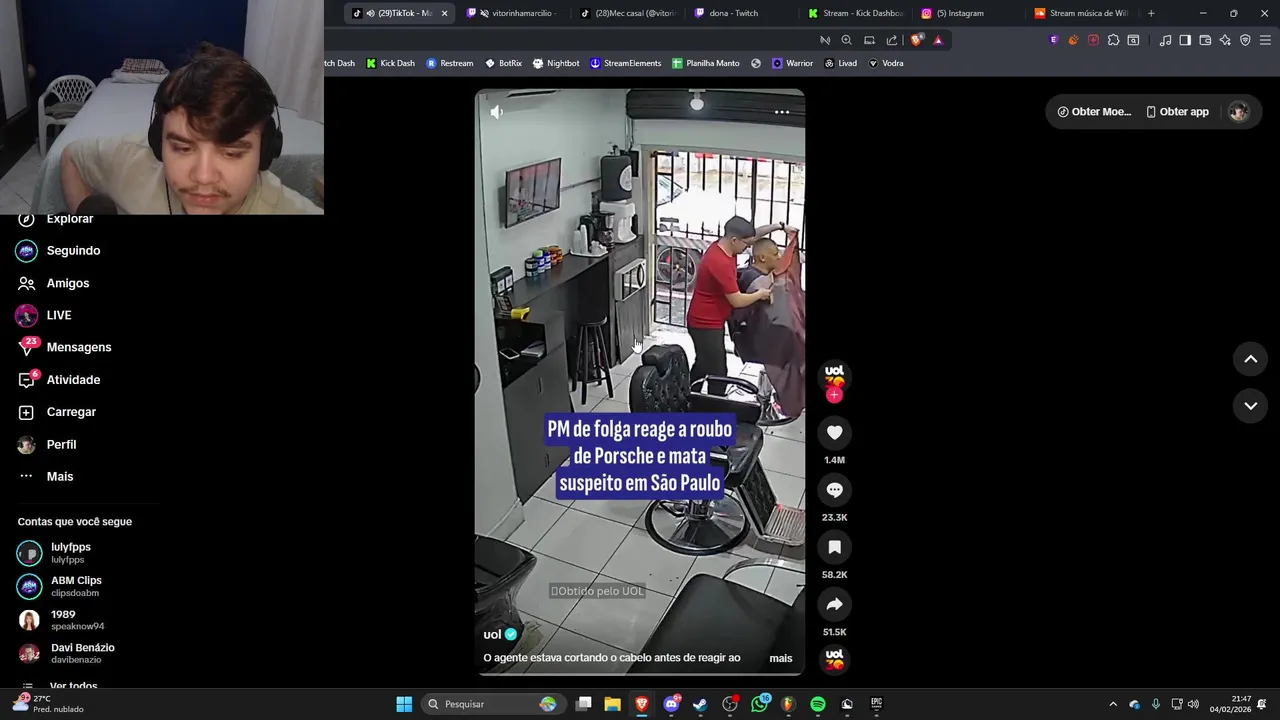
Task: Open Brave VPN shield icon
Action: [1245, 40]
